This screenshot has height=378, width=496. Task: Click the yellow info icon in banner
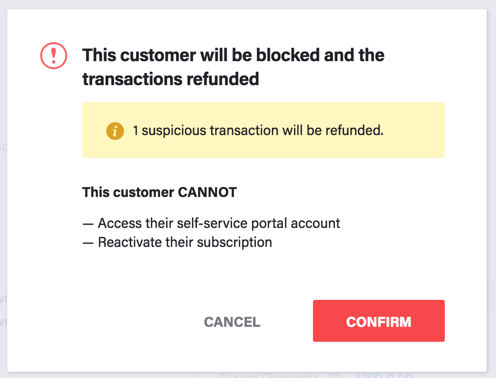click(x=115, y=131)
